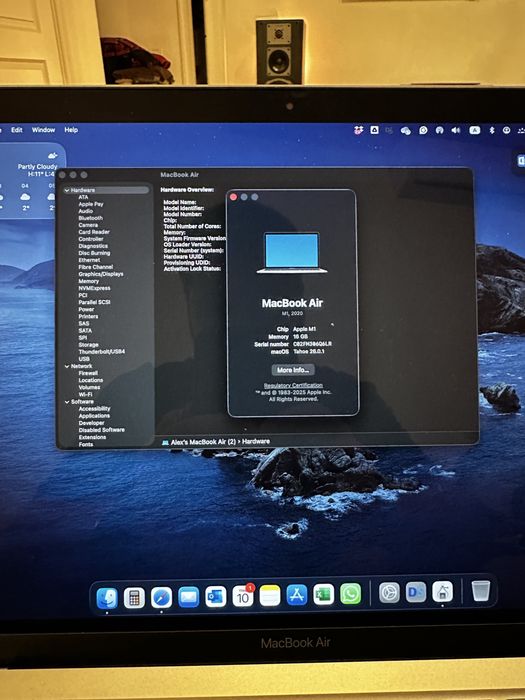Select ATA in the sidebar
The width and height of the screenshot is (525, 700).
tap(83, 197)
